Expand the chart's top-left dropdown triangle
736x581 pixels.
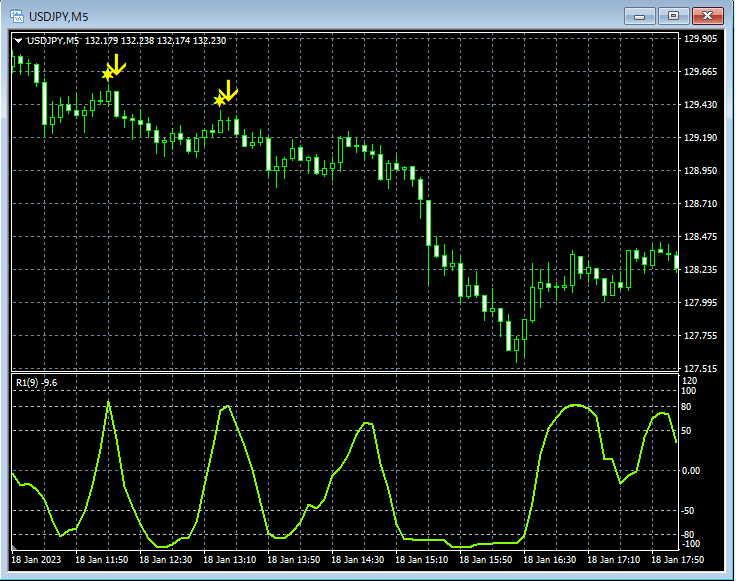tap(18, 41)
